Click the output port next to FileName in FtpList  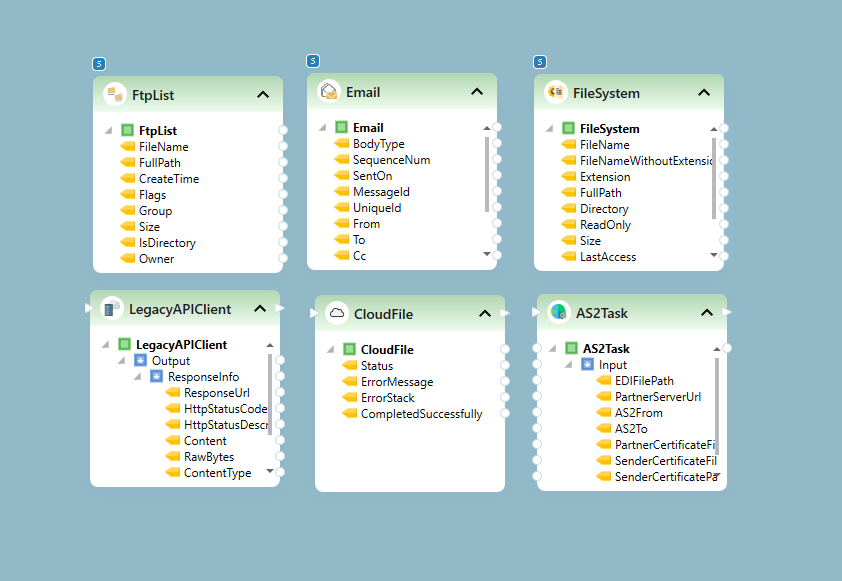tap(283, 146)
